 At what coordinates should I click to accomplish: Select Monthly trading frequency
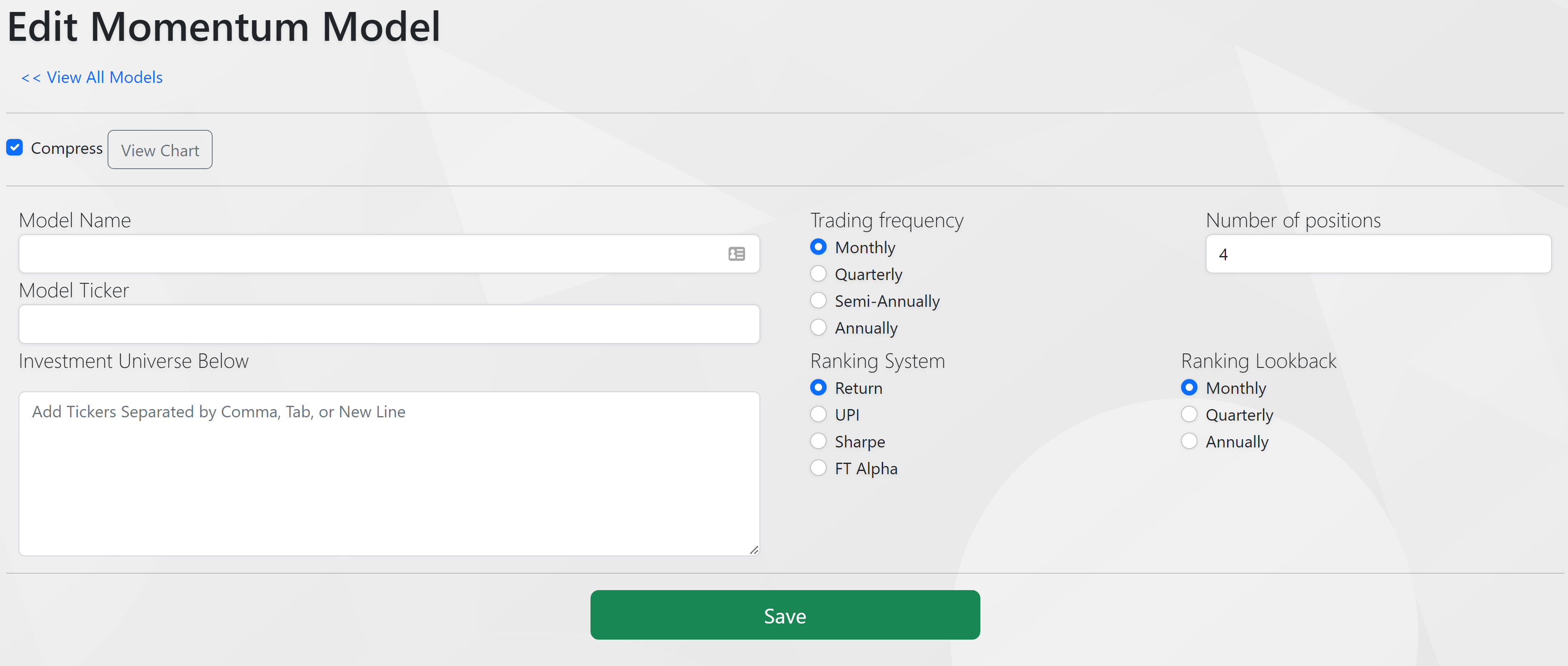818,247
